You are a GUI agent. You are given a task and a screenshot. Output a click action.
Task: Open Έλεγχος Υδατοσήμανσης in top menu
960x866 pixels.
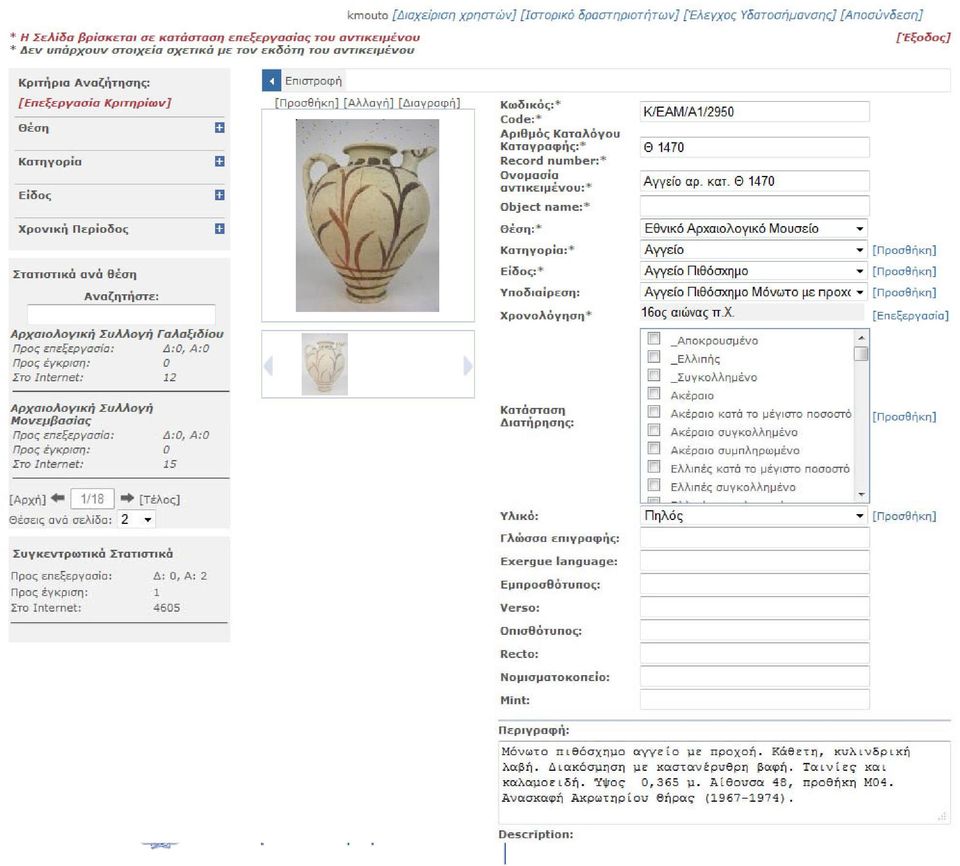[759, 15]
